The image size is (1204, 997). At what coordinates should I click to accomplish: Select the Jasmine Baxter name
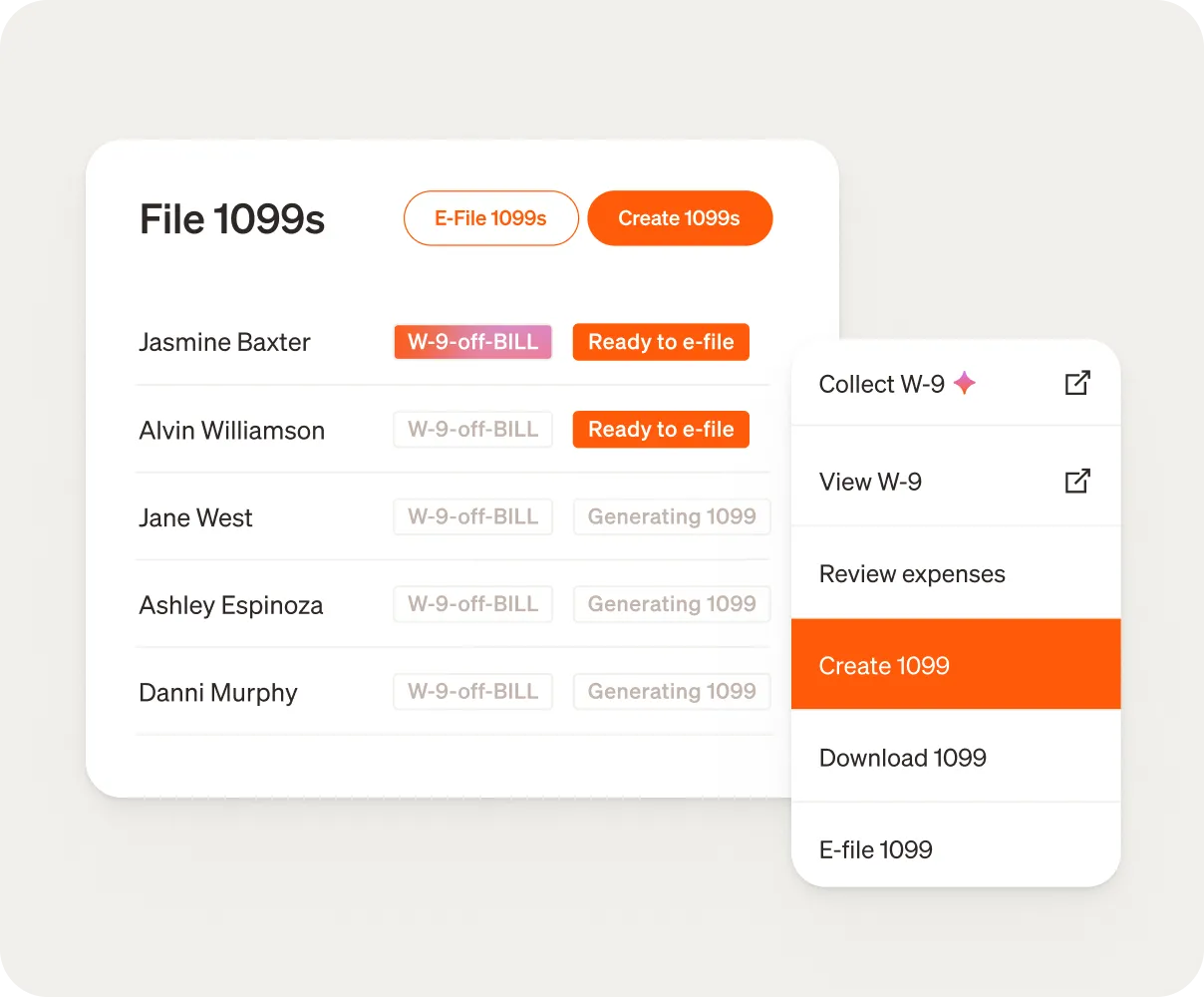[224, 343]
